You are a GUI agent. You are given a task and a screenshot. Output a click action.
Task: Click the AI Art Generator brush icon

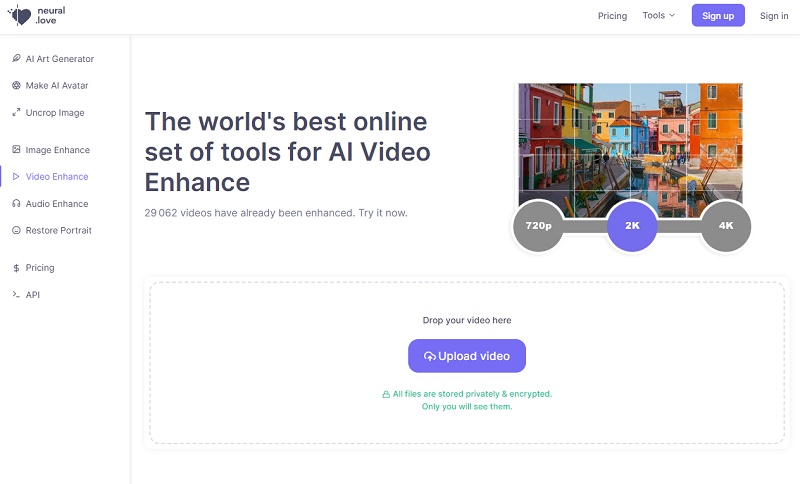tap(16, 58)
